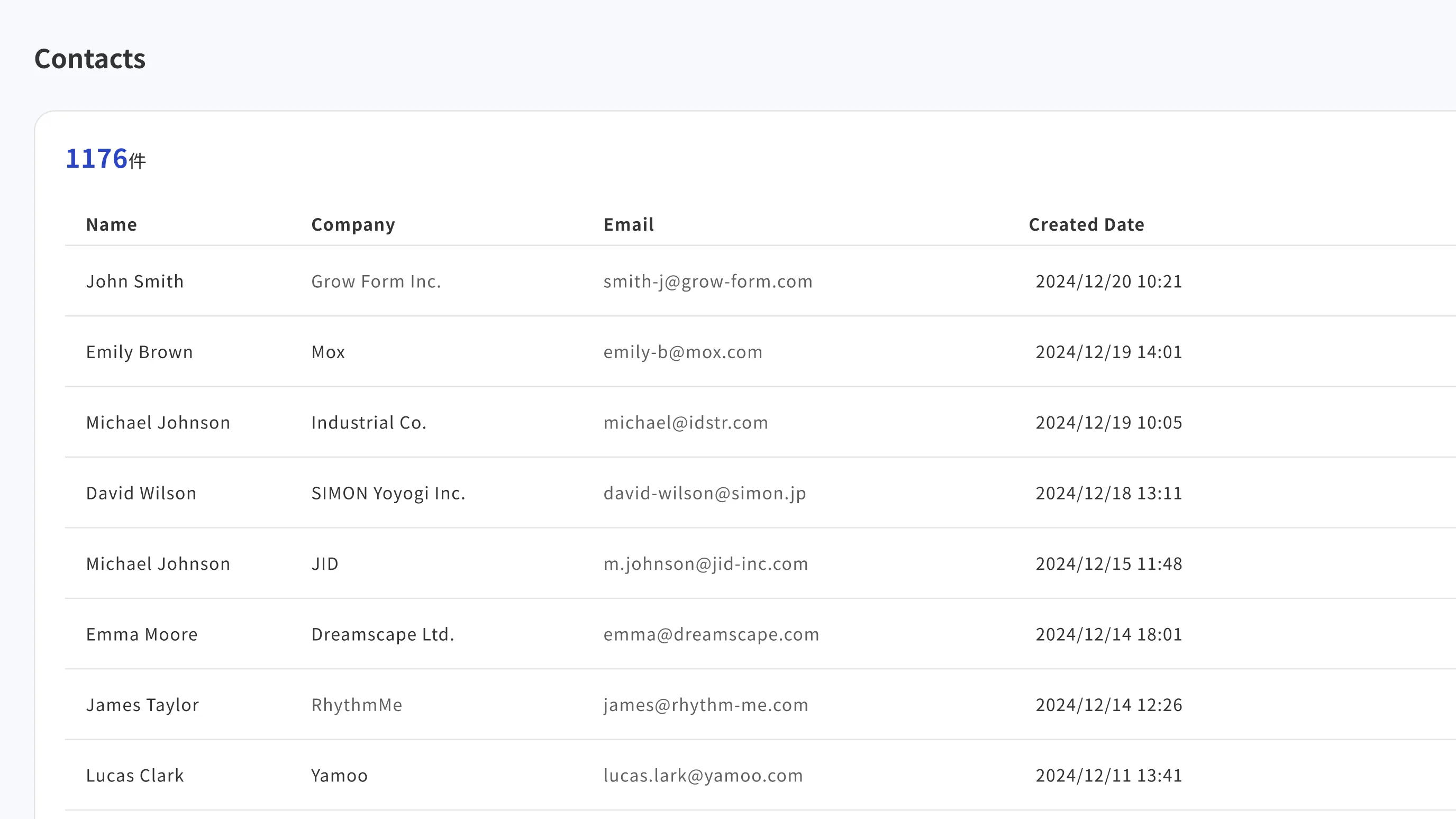Click email smith-j@grow-form.com

(x=707, y=281)
